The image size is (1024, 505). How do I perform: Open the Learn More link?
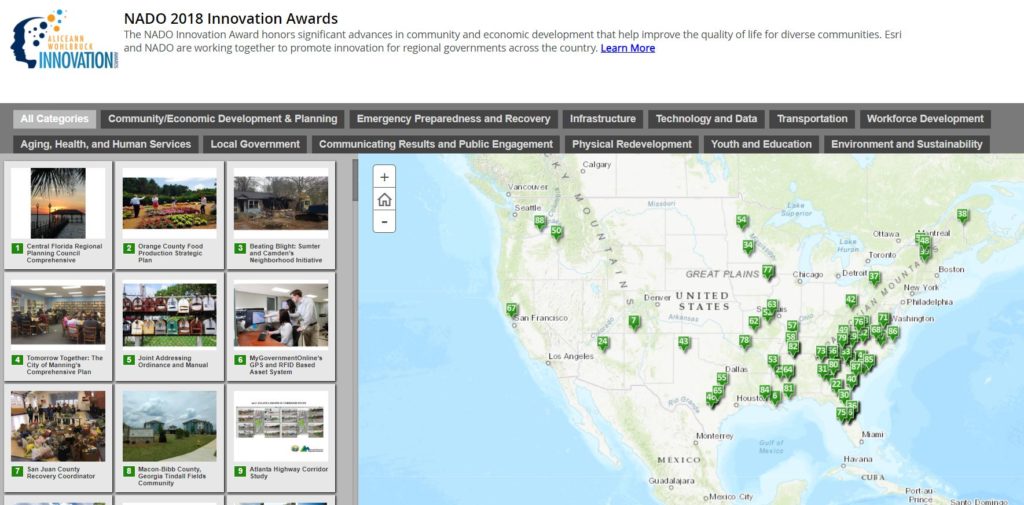pos(628,48)
